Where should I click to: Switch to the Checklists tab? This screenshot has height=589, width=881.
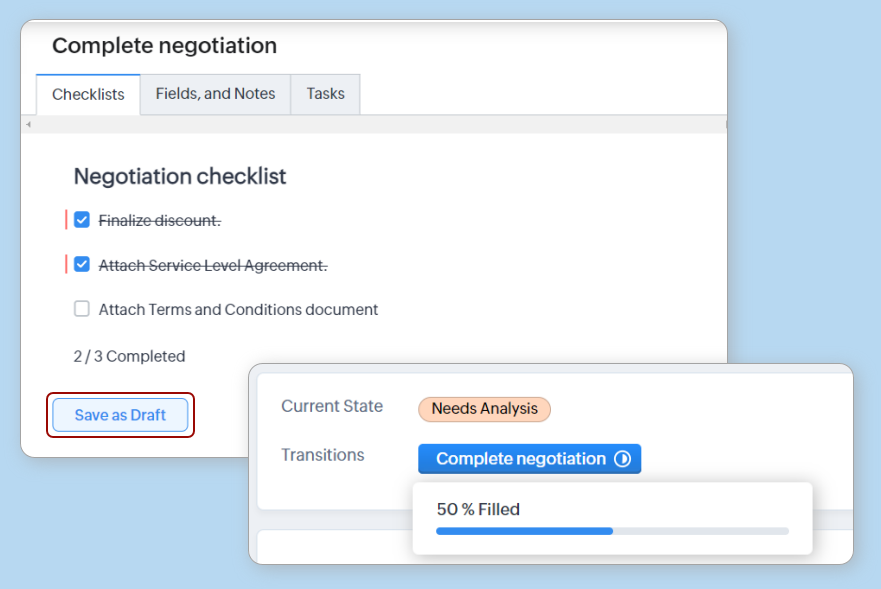(x=88, y=94)
